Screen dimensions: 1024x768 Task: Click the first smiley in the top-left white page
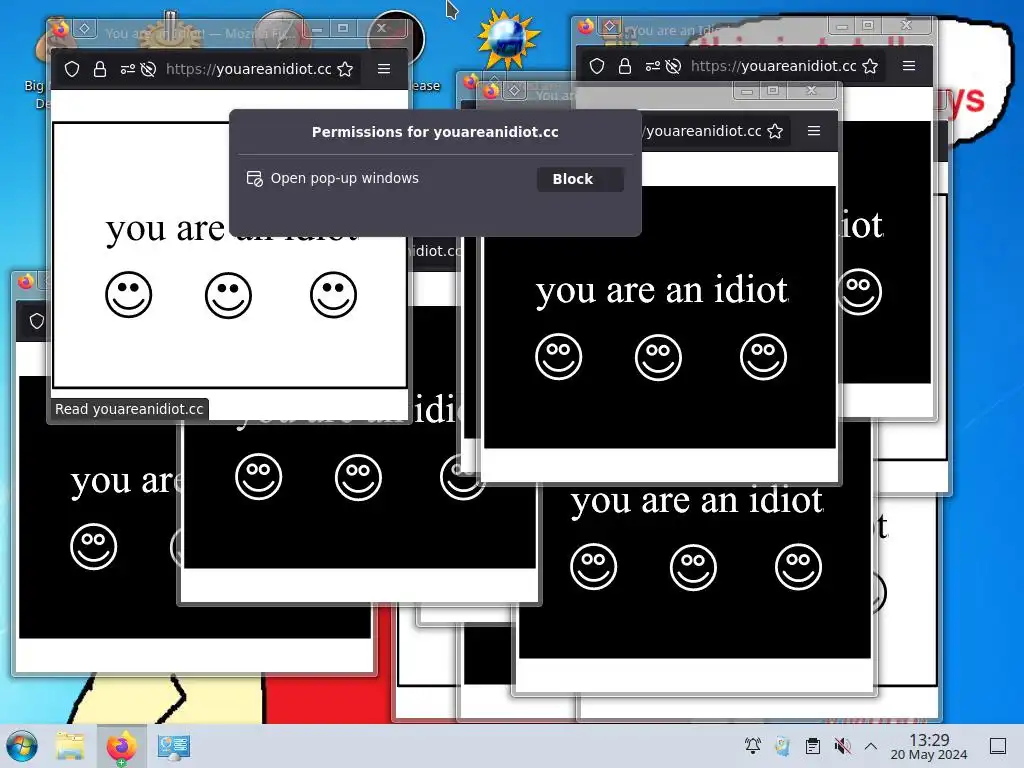(129, 295)
